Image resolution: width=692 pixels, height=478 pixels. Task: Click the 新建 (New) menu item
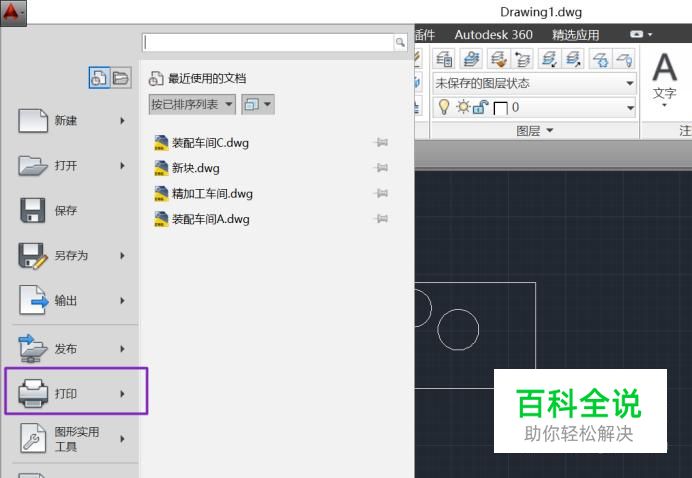[x=73, y=120]
